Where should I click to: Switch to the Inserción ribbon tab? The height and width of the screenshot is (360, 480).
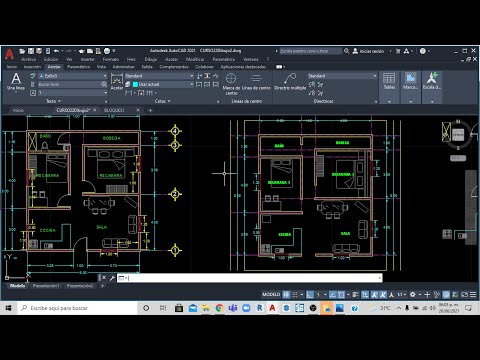point(32,67)
